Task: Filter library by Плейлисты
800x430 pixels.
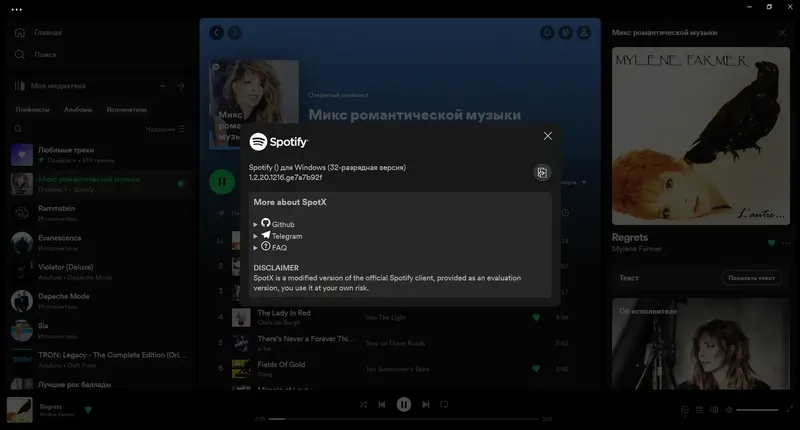Action: pyautogui.click(x=32, y=109)
